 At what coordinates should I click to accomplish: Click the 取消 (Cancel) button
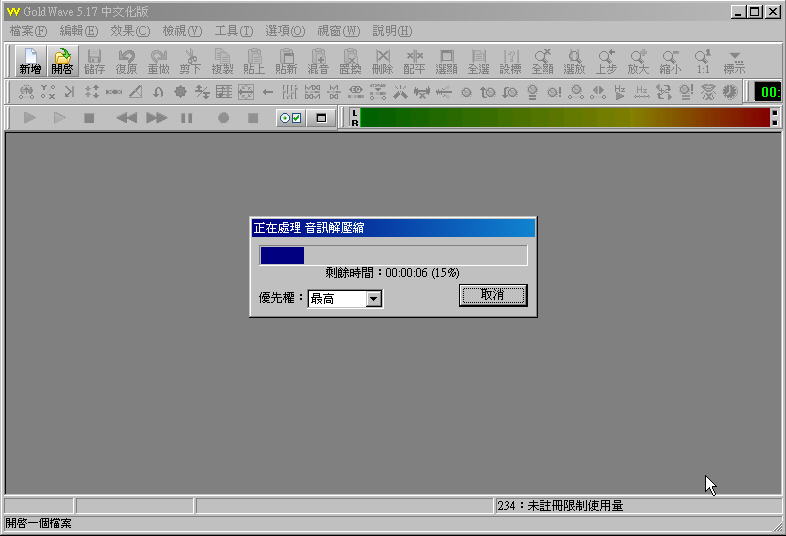tap(492, 295)
